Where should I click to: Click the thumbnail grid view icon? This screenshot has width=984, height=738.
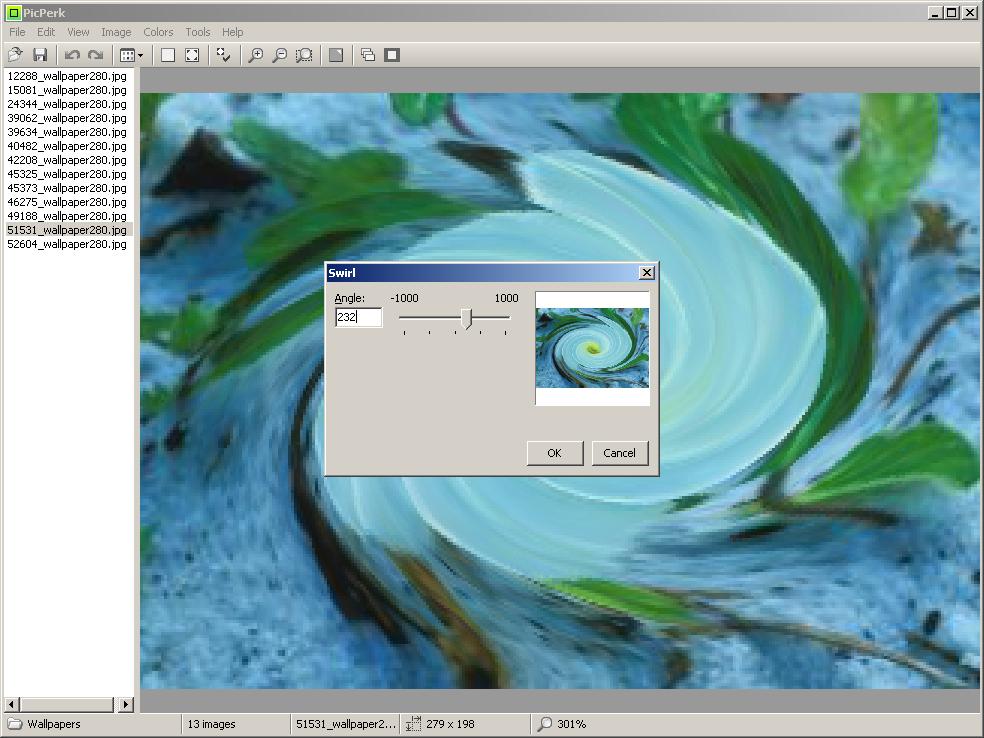[127, 55]
